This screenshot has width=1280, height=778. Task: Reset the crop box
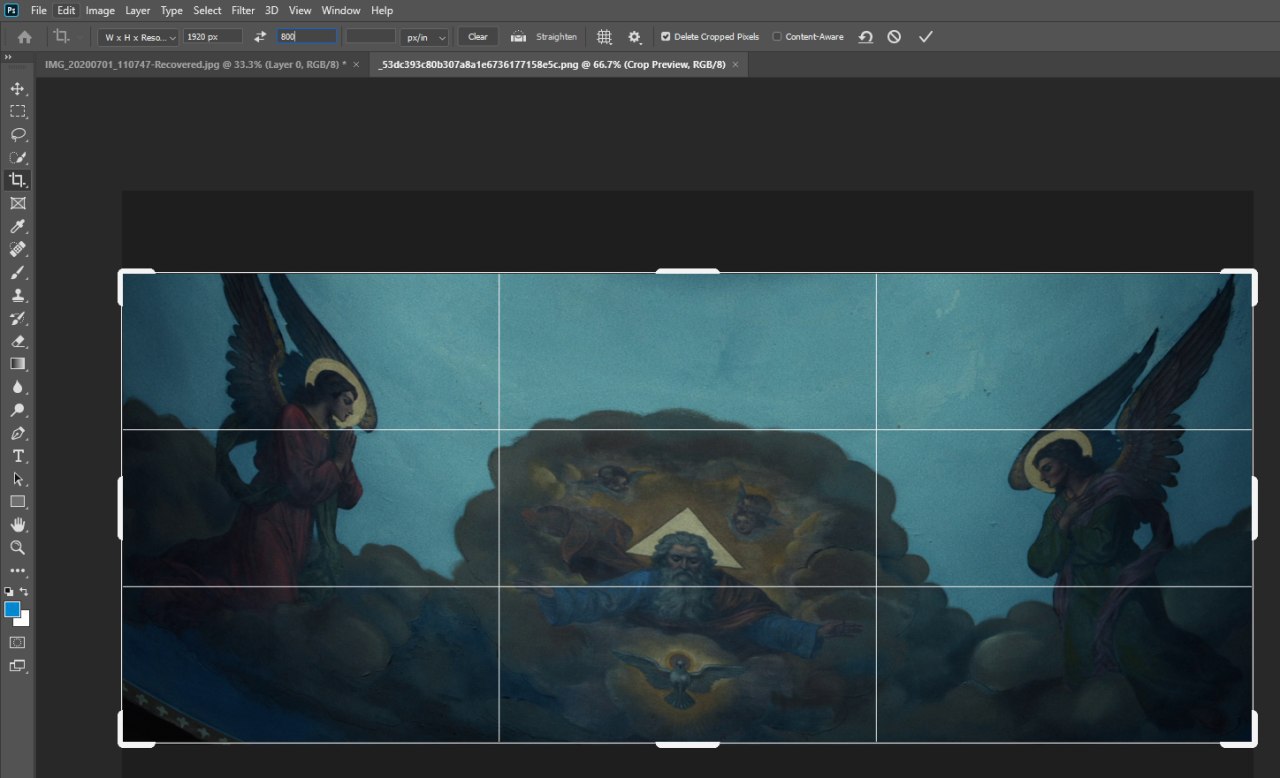pyautogui.click(x=865, y=37)
